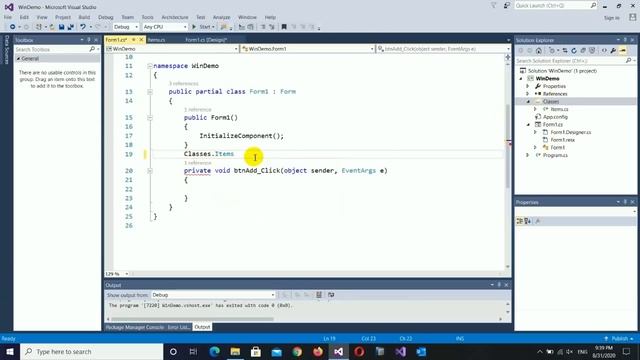Expand Form1.Designer.cs node

(x=536, y=132)
